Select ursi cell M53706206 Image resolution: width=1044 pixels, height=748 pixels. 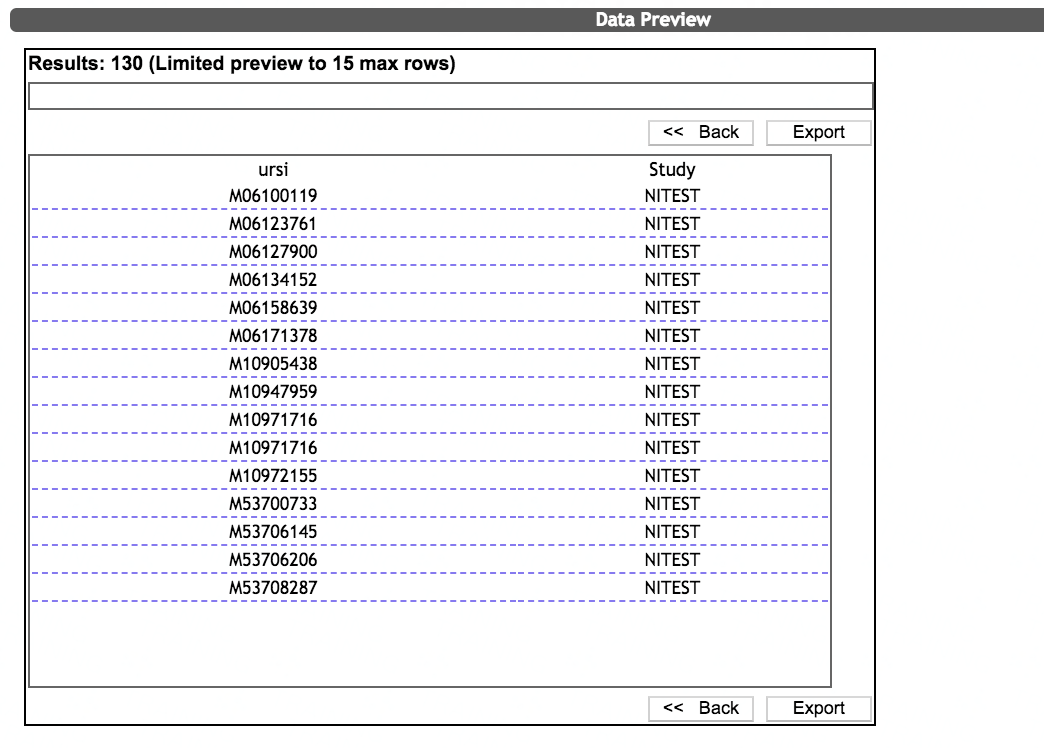[x=273, y=560]
